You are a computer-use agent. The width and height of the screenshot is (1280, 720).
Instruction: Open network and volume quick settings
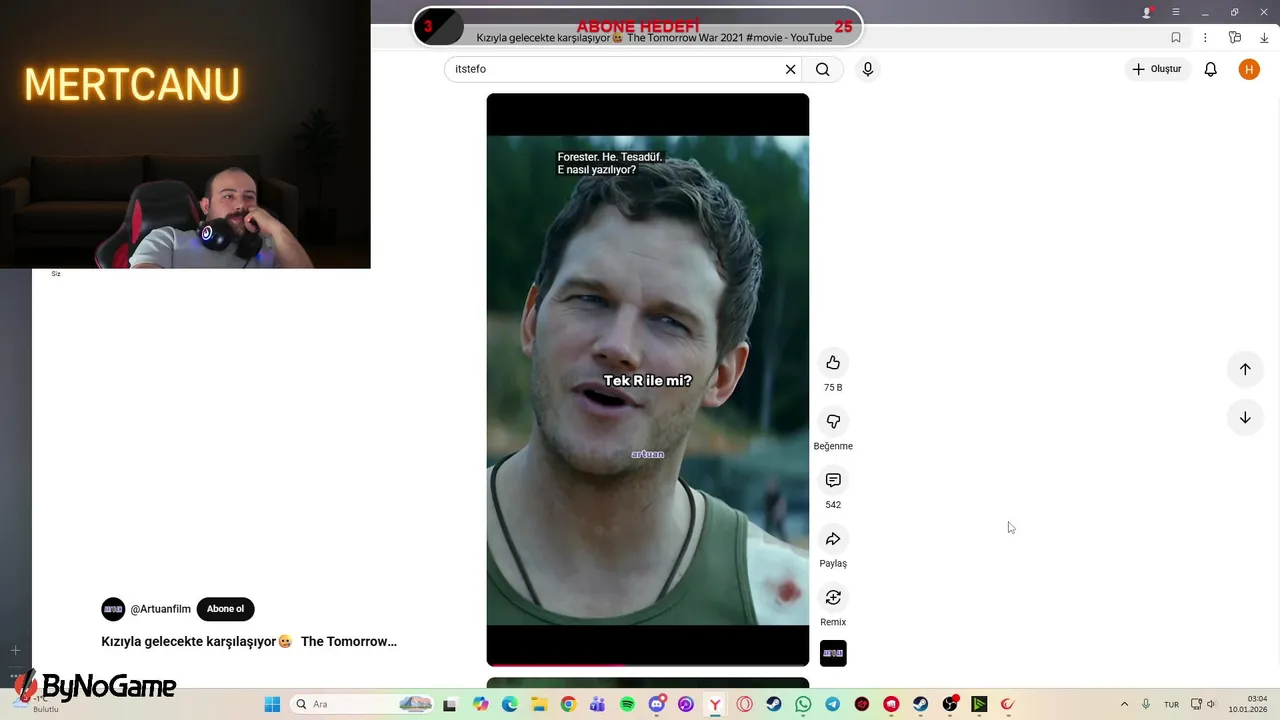tap(1203, 704)
